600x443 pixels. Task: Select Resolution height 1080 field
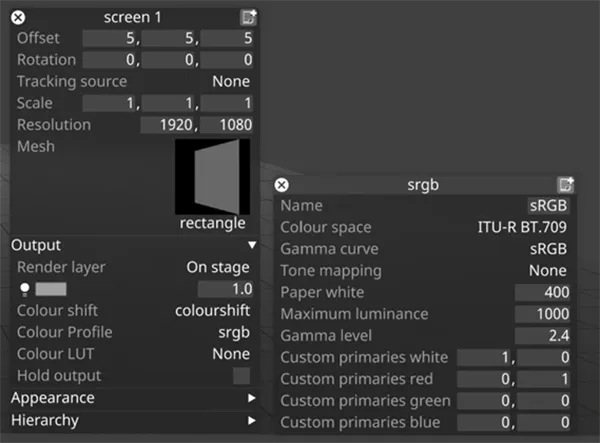pos(226,125)
